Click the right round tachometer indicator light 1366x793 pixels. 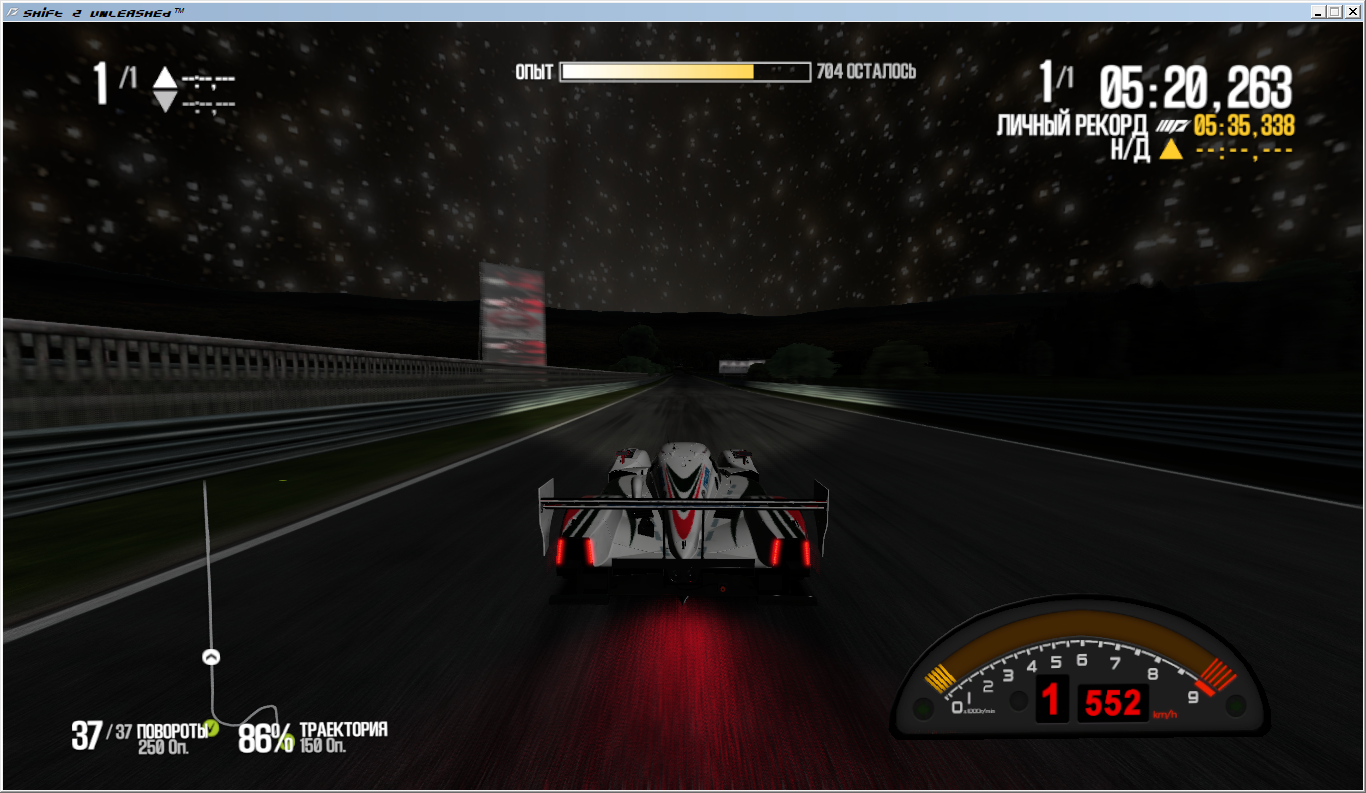coord(1236,707)
